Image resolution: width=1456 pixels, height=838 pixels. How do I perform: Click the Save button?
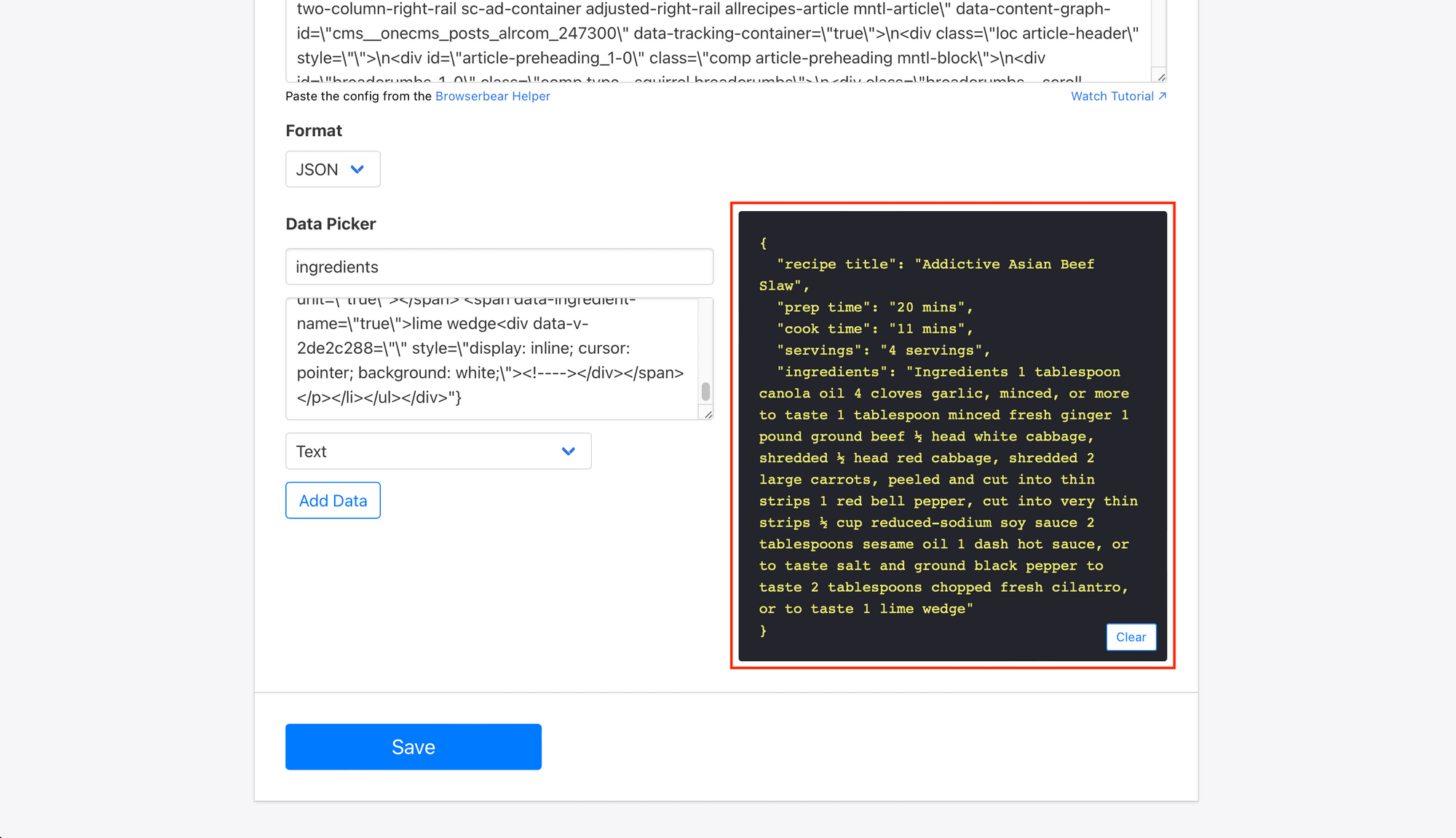pos(413,746)
